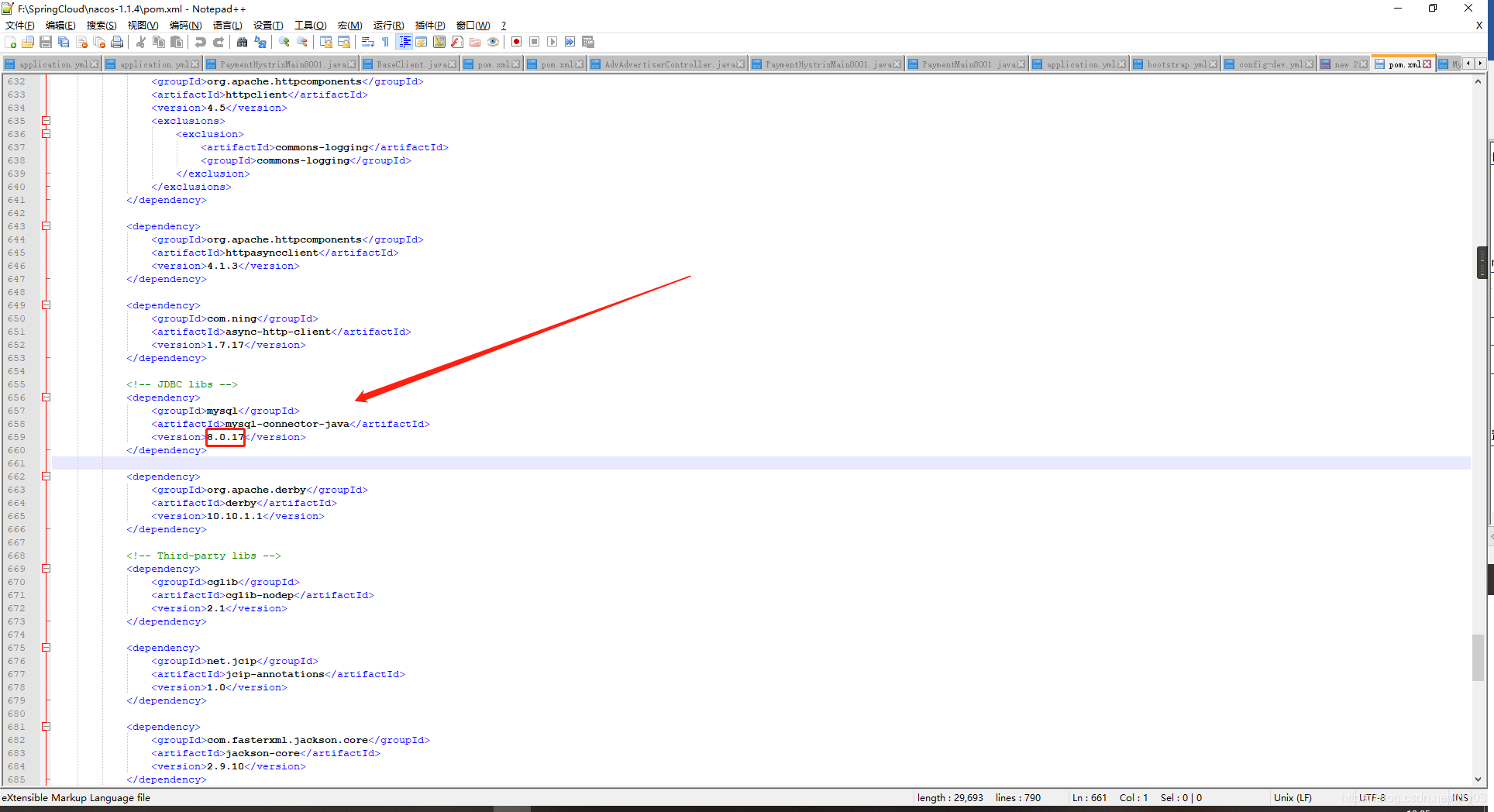Click the vertical scrollbar thumb
This screenshot has height=812, width=1494.
click(1479, 658)
